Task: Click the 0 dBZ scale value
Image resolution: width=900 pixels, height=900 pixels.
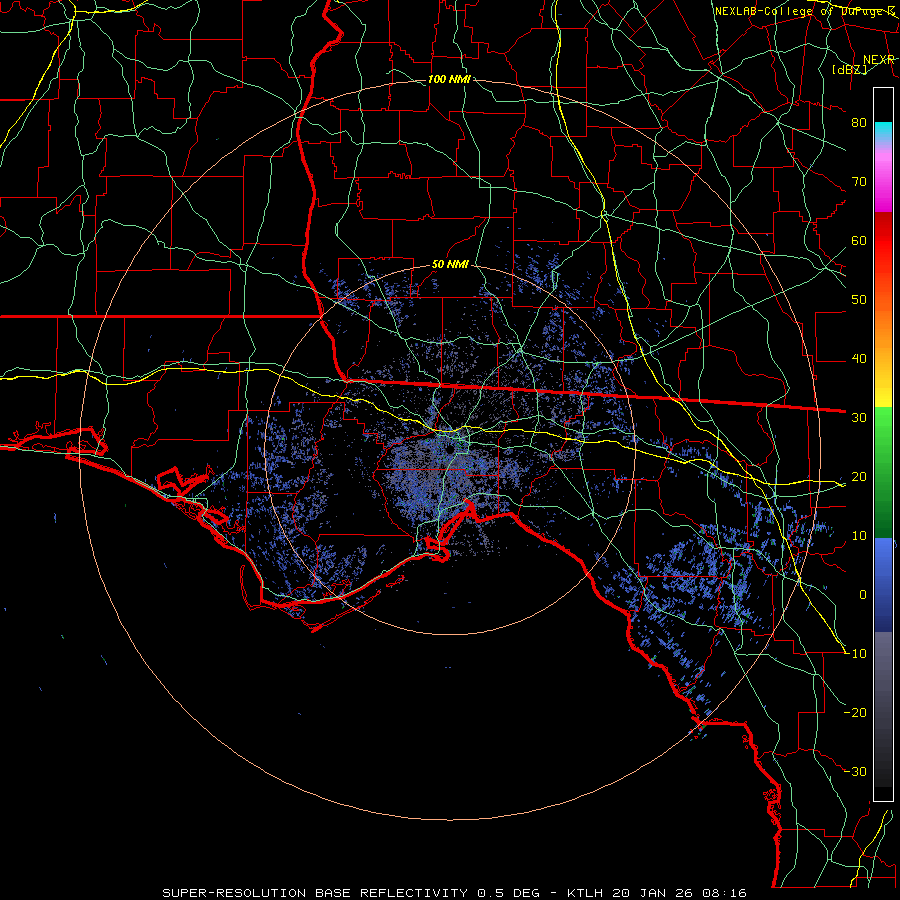Action: 863,595
